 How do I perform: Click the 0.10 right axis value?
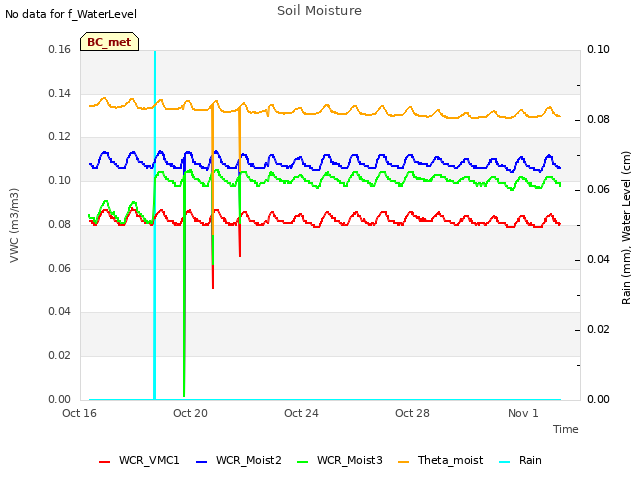(x=598, y=49)
